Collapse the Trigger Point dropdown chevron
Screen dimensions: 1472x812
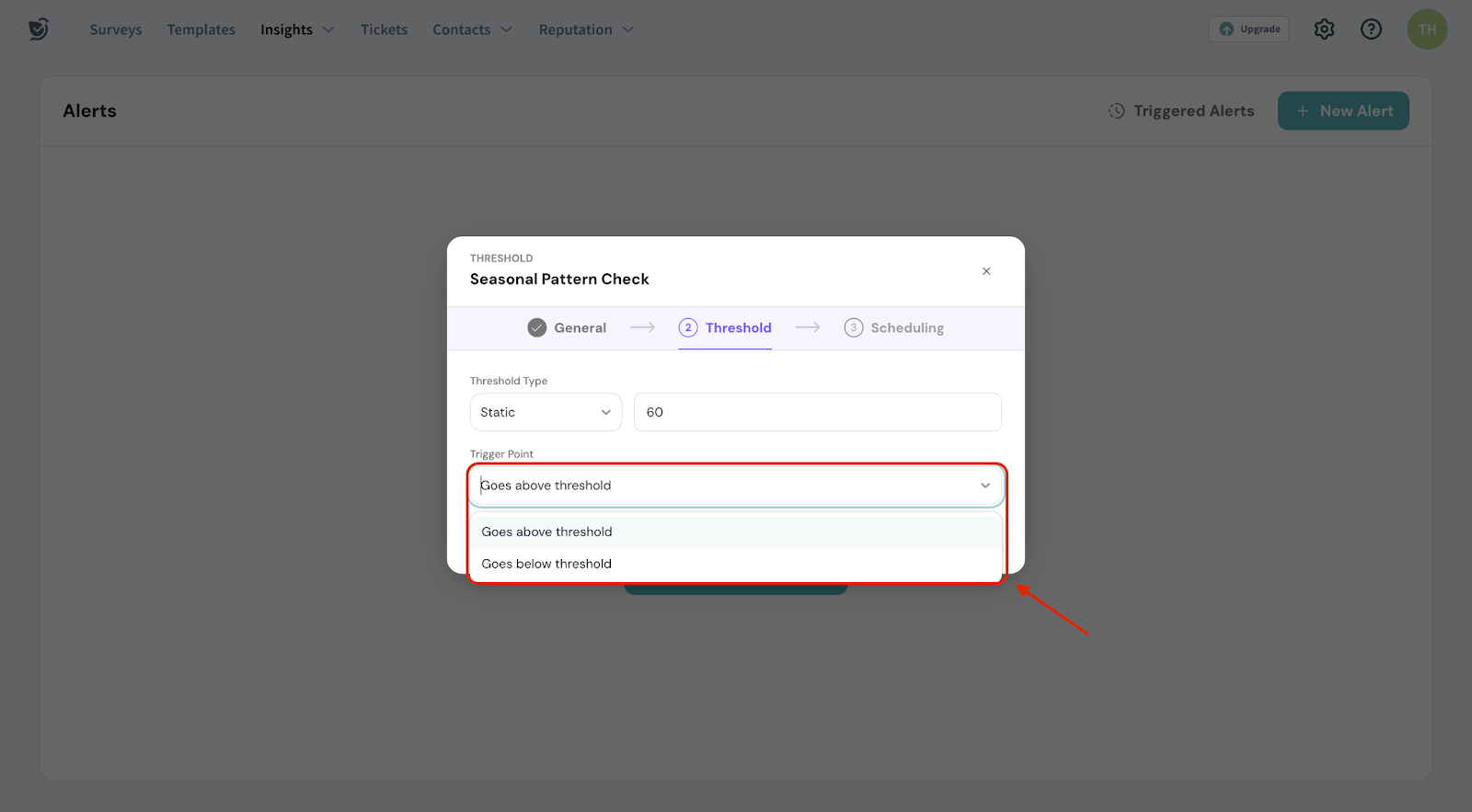985,486
